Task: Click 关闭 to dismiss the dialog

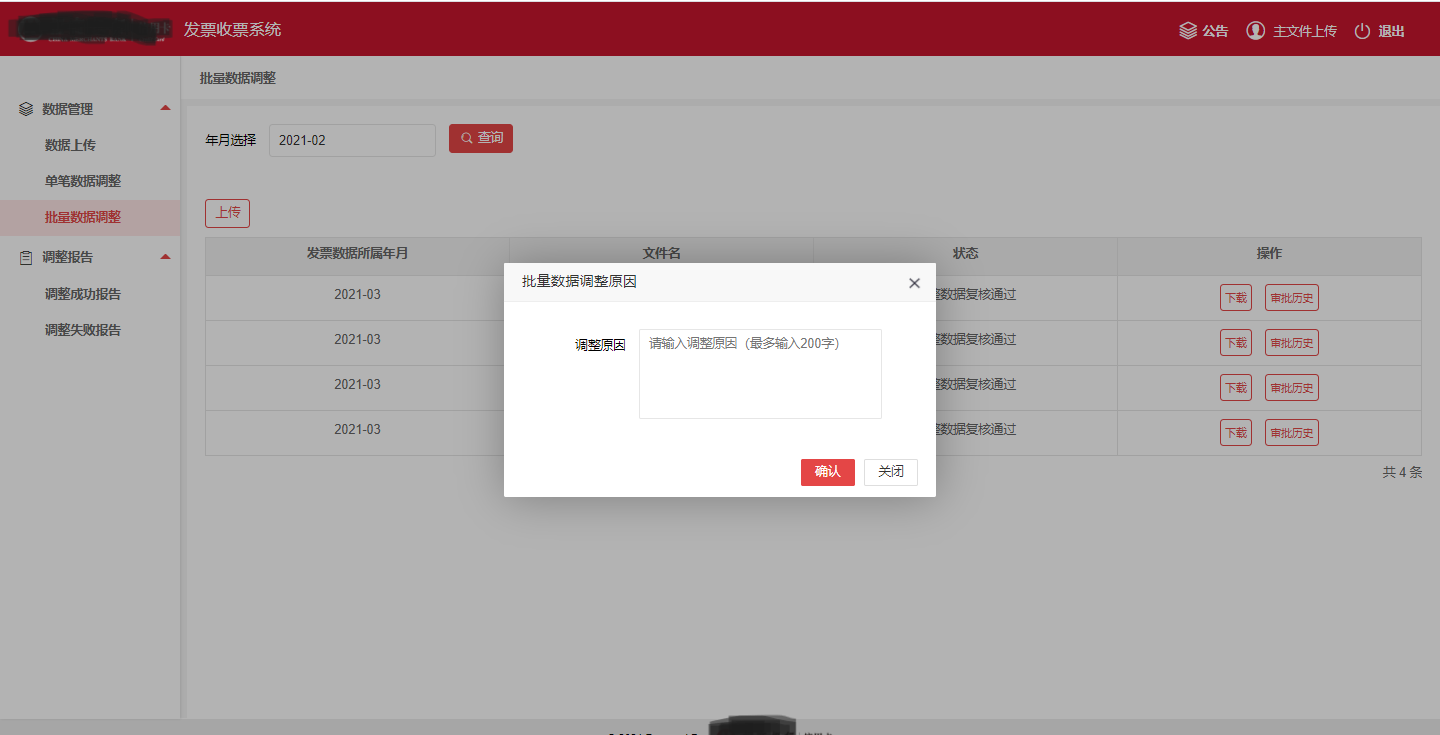Action: point(891,472)
